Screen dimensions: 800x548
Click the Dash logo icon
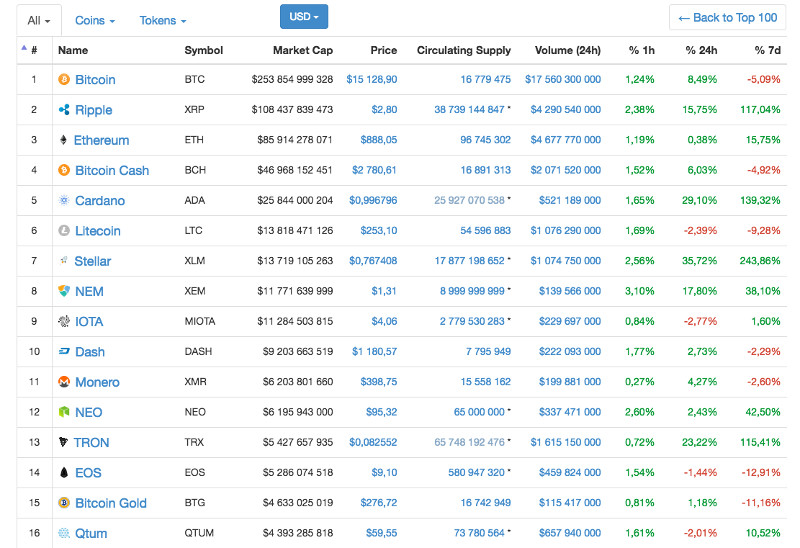(x=64, y=351)
